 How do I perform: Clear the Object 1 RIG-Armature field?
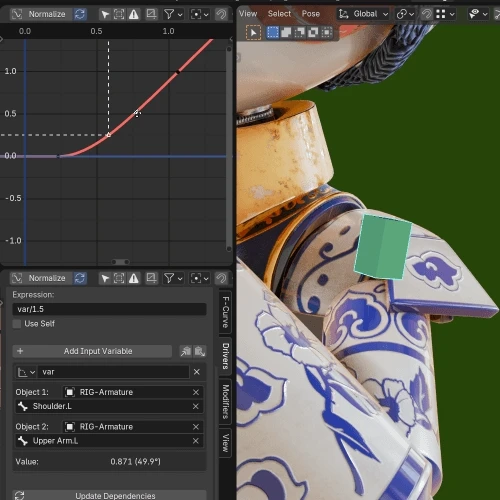pos(196,392)
